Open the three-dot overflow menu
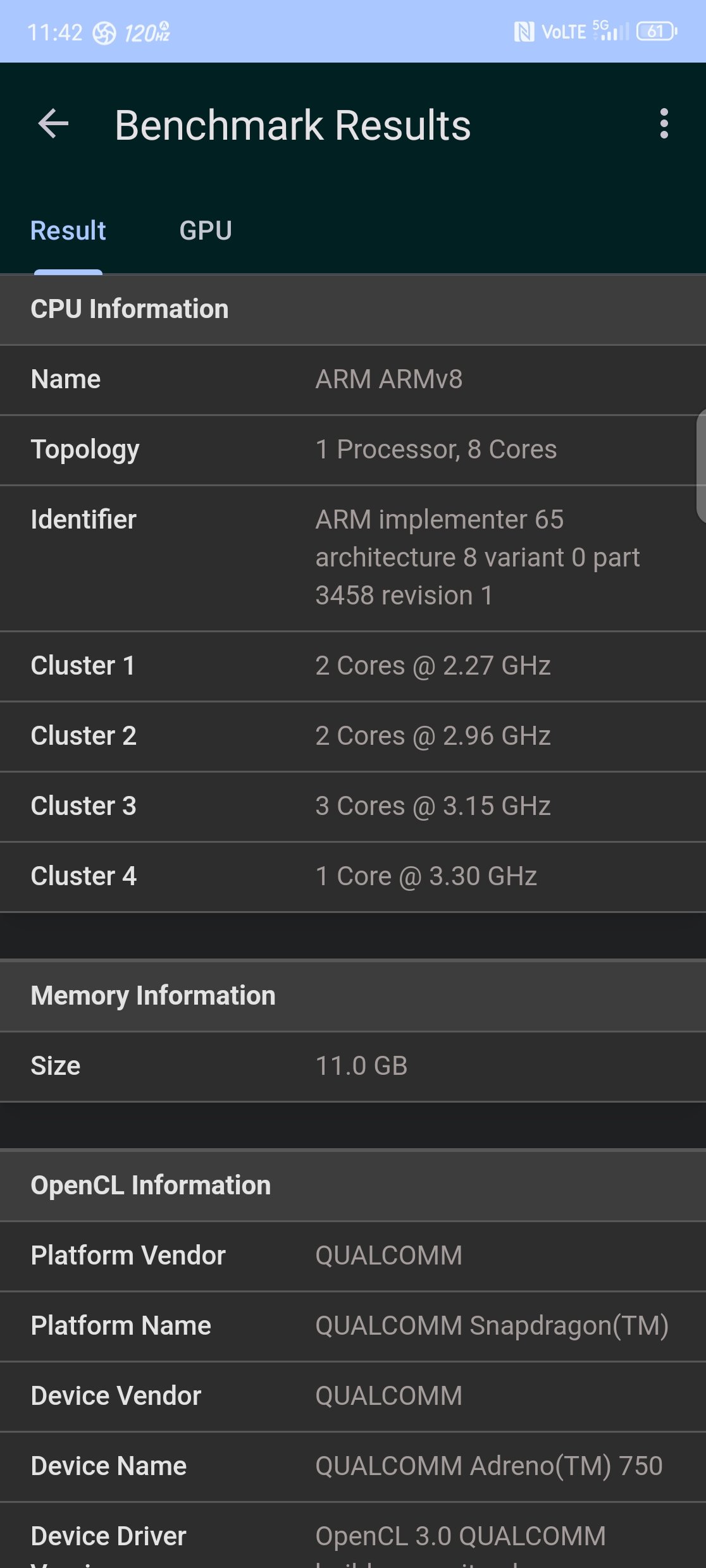706x1568 pixels. [x=664, y=123]
